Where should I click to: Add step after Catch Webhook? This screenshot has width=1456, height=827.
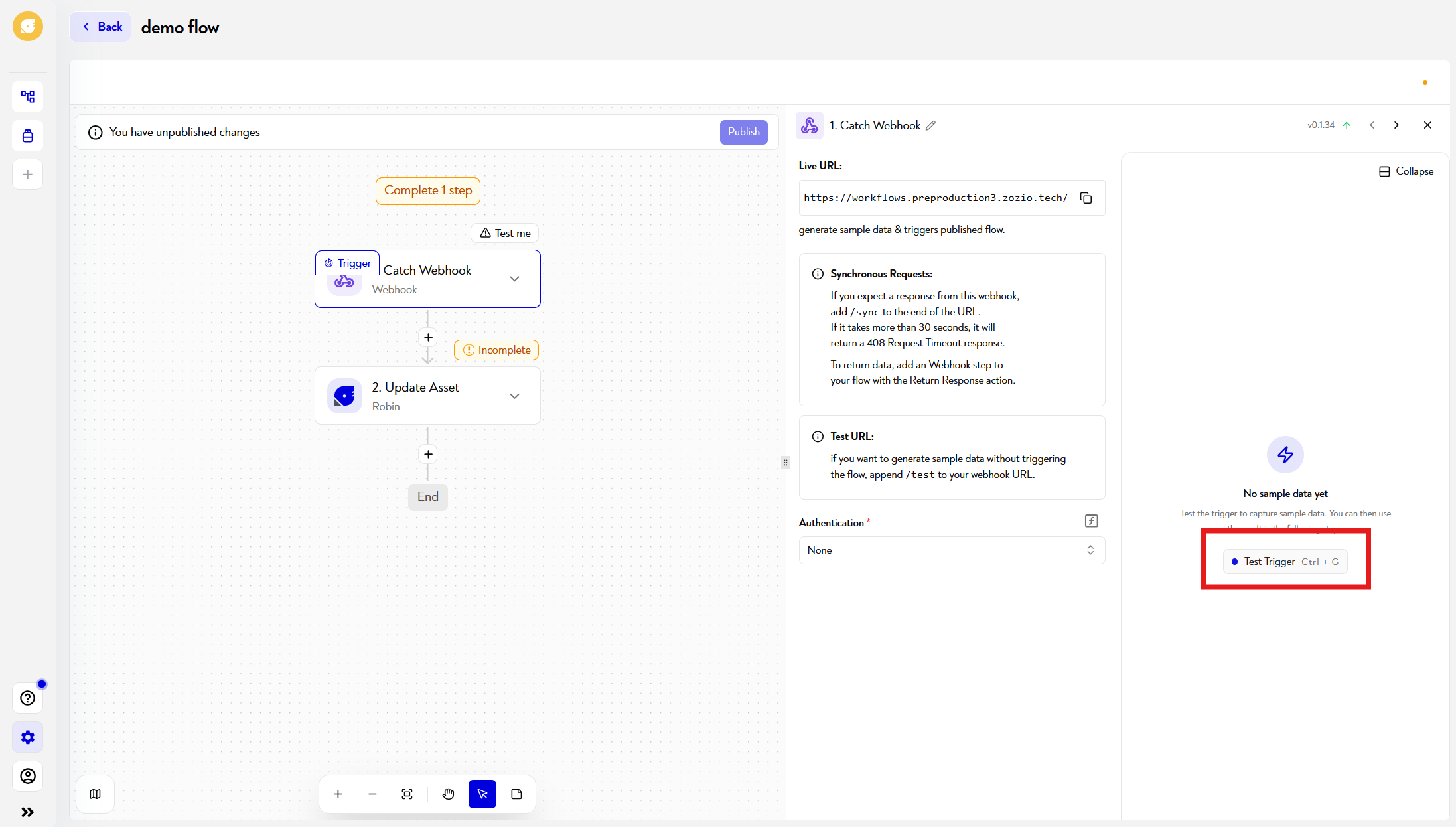pyautogui.click(x=428, y=338)
